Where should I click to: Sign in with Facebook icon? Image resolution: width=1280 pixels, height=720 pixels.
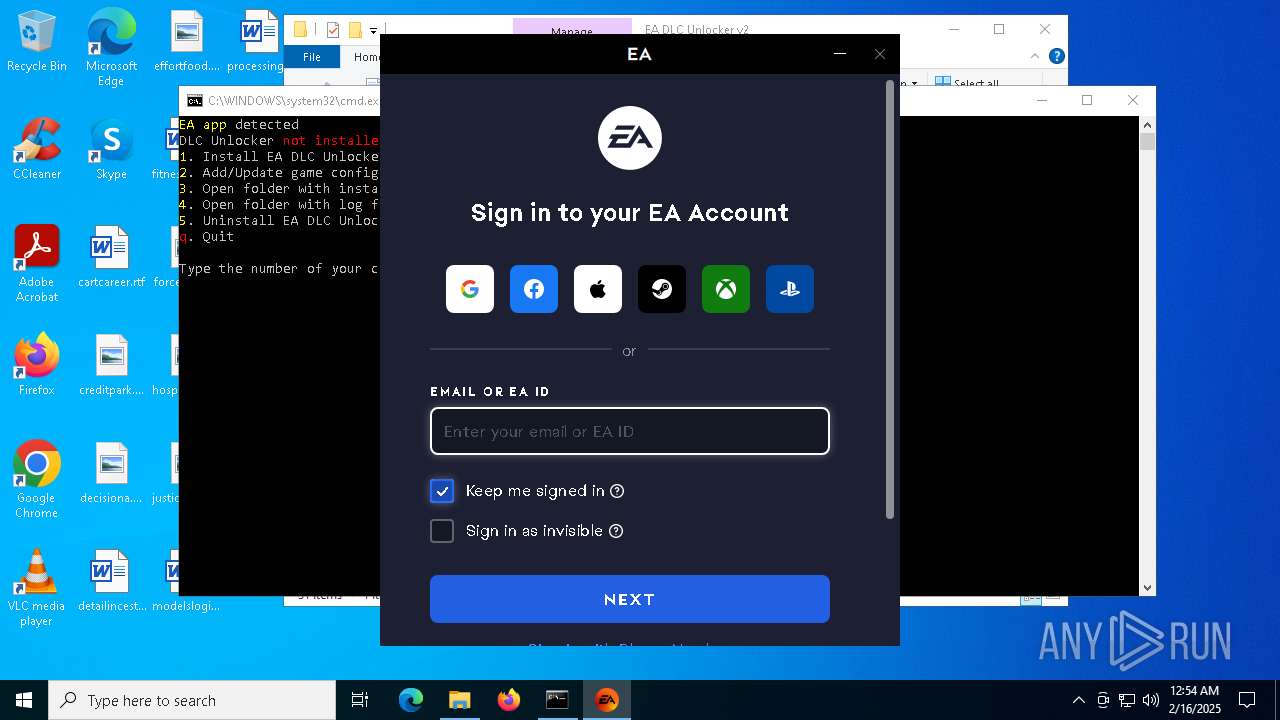pyautogui.click(x=534, y=289)
